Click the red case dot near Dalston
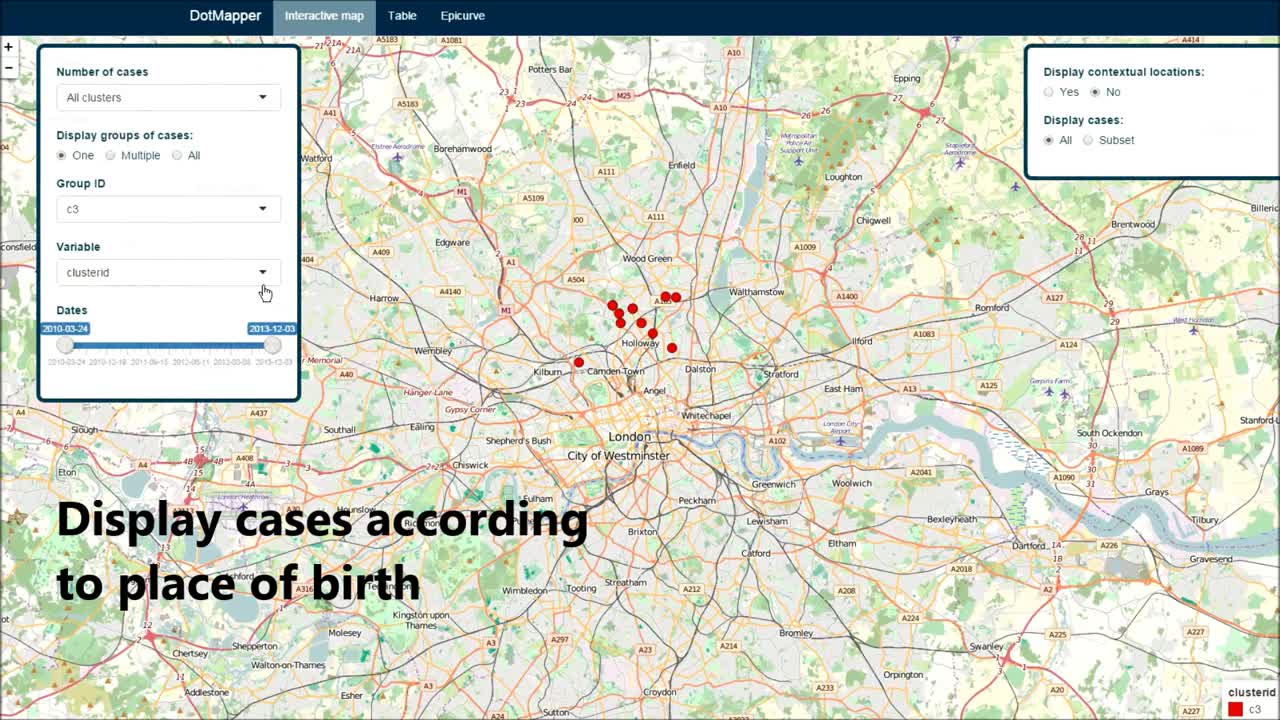Image resolution: width=1280 pixels, height=720 pixels. click(x=672, y=348)
